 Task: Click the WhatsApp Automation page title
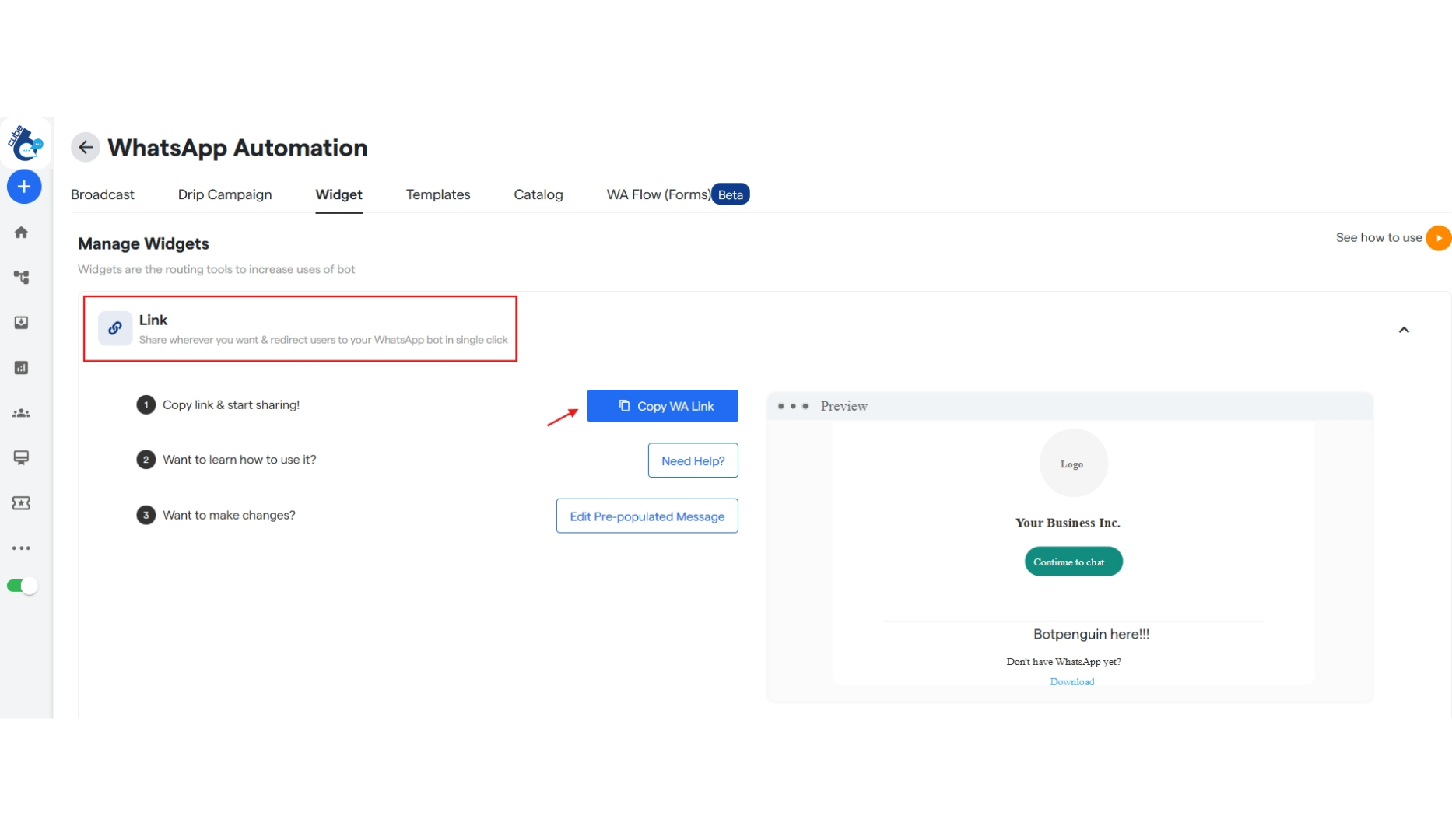click(x=237, y=147)
